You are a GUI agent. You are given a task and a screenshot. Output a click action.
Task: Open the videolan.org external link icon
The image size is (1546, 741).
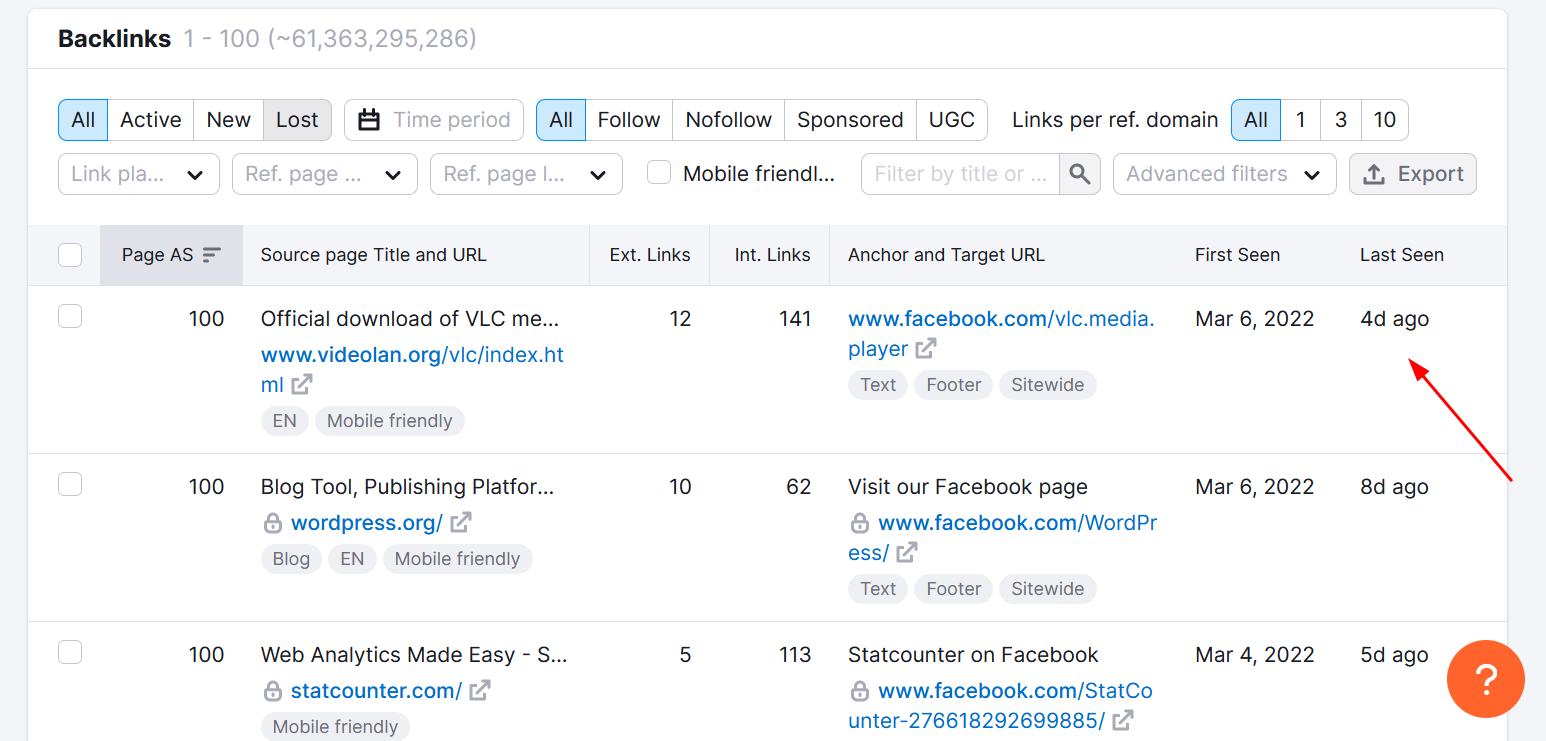tap(302, 385)
